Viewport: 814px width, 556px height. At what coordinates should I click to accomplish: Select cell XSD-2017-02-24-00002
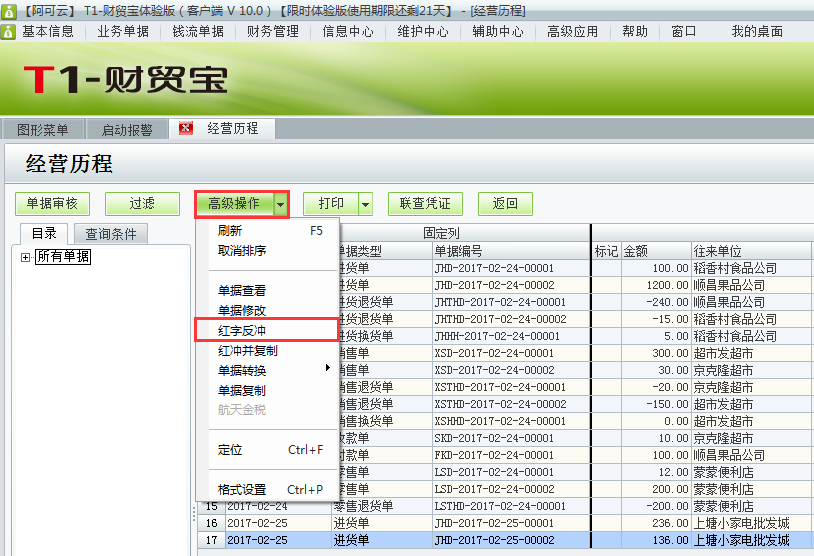pyautogui.click(x=511, y=370)
